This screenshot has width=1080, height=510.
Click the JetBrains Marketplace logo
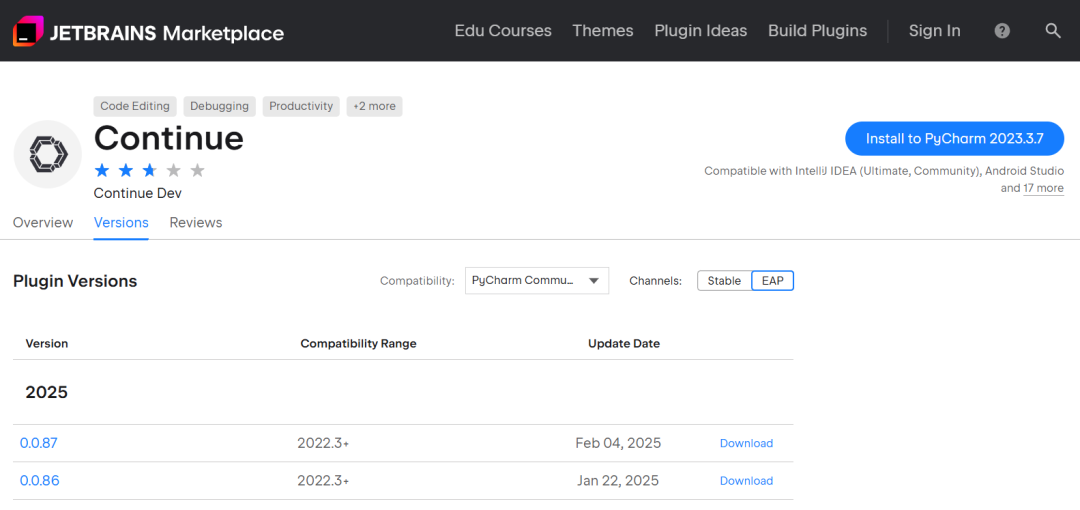coord(148,32)
